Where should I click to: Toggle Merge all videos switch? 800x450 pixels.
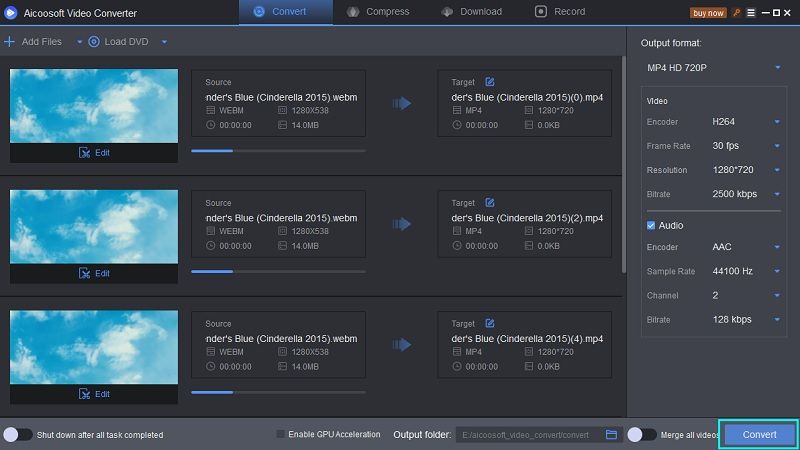[642, 435]
